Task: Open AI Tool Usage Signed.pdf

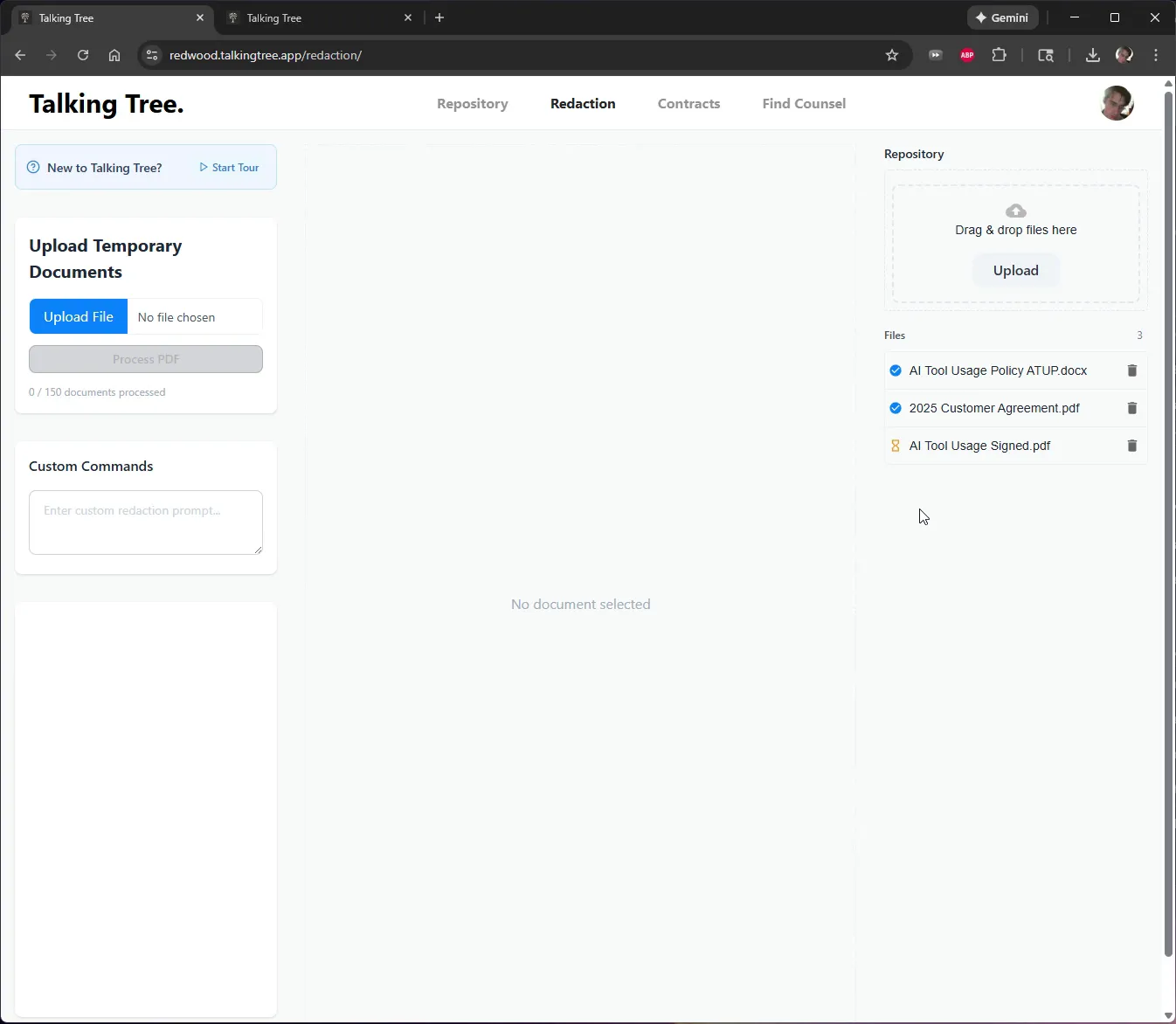Action: click(979, 446)
